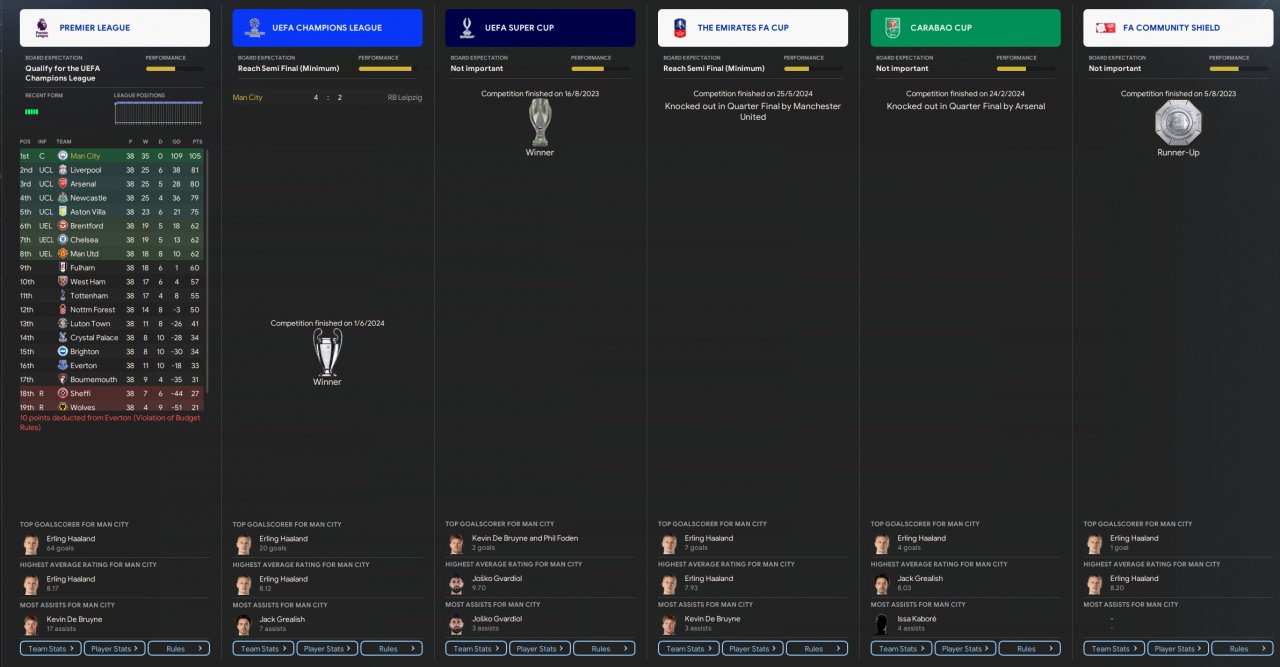Screen dimensions: 1280x667
Task: Click the UEFA Super Cup logo icon
Action: pyautogui.click(x=466, y=27)
